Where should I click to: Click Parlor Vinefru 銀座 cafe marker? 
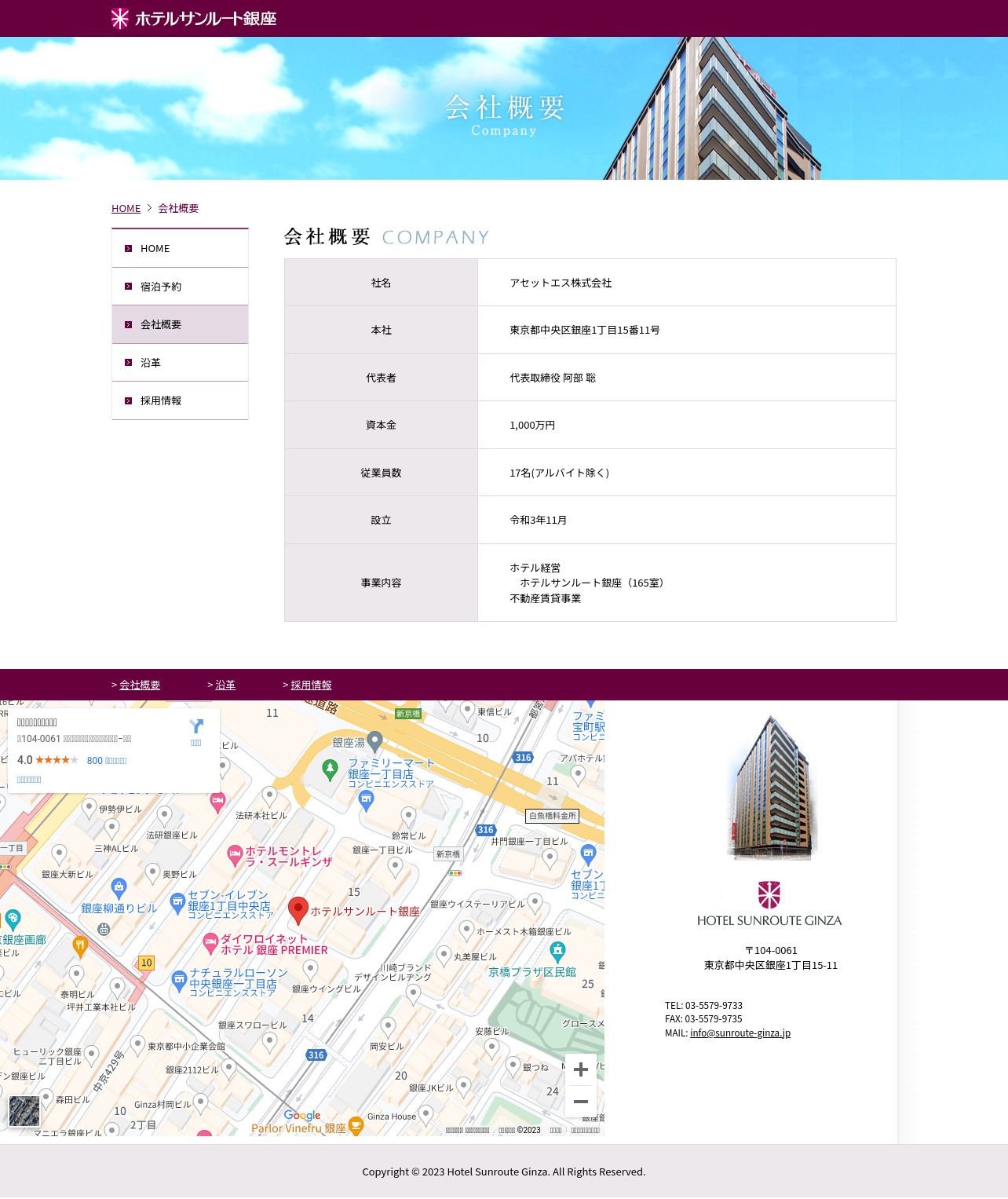[356, 1125]
